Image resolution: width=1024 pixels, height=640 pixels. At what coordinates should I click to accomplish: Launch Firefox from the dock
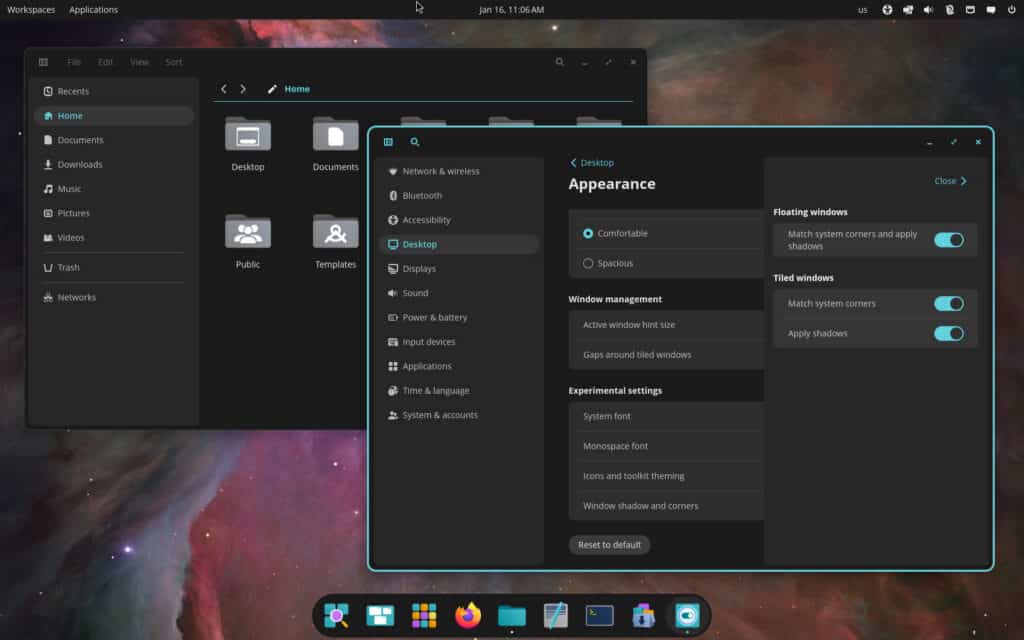(467, 616)
